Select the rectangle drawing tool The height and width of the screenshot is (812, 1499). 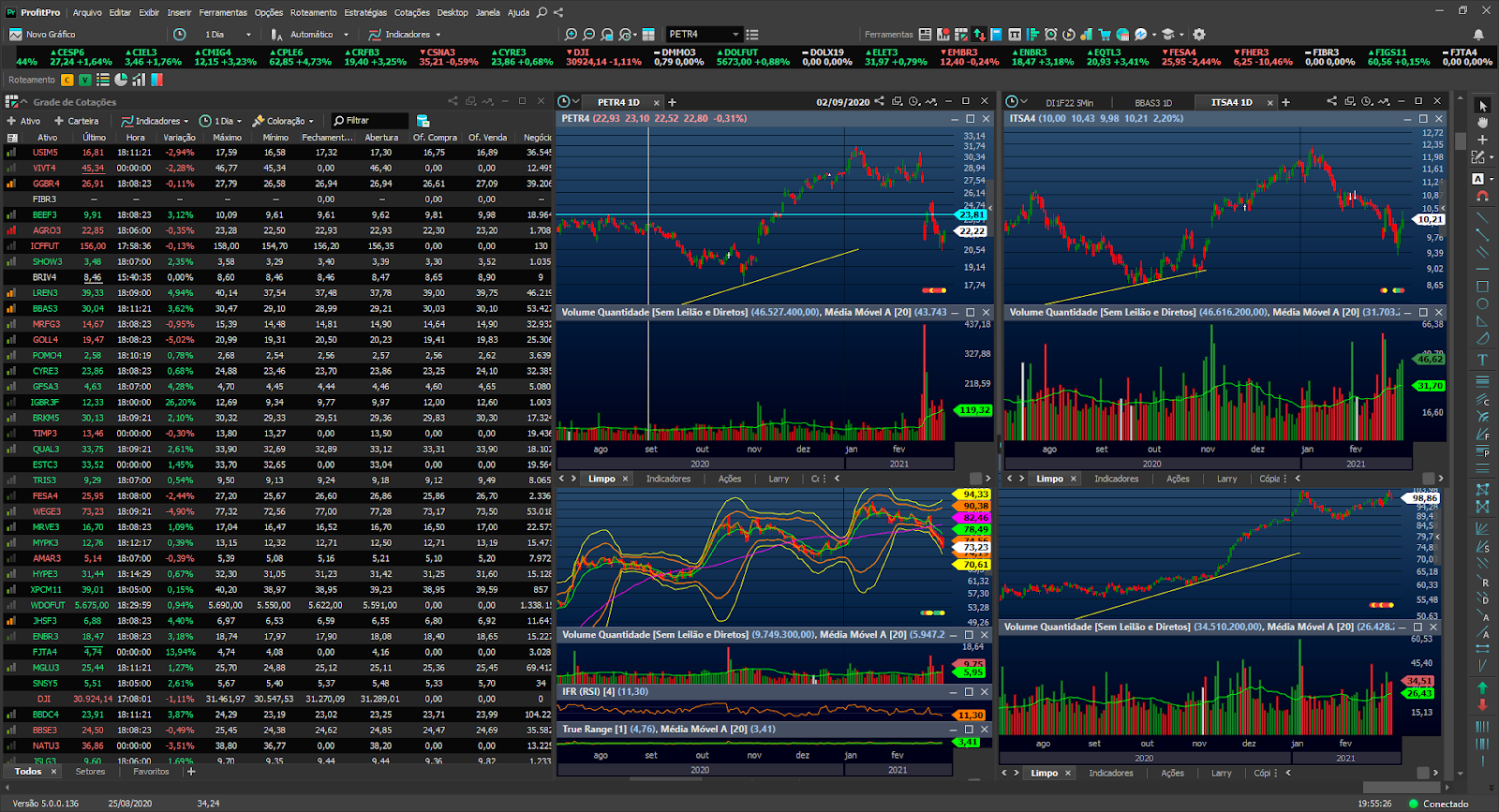(1482, 287)
